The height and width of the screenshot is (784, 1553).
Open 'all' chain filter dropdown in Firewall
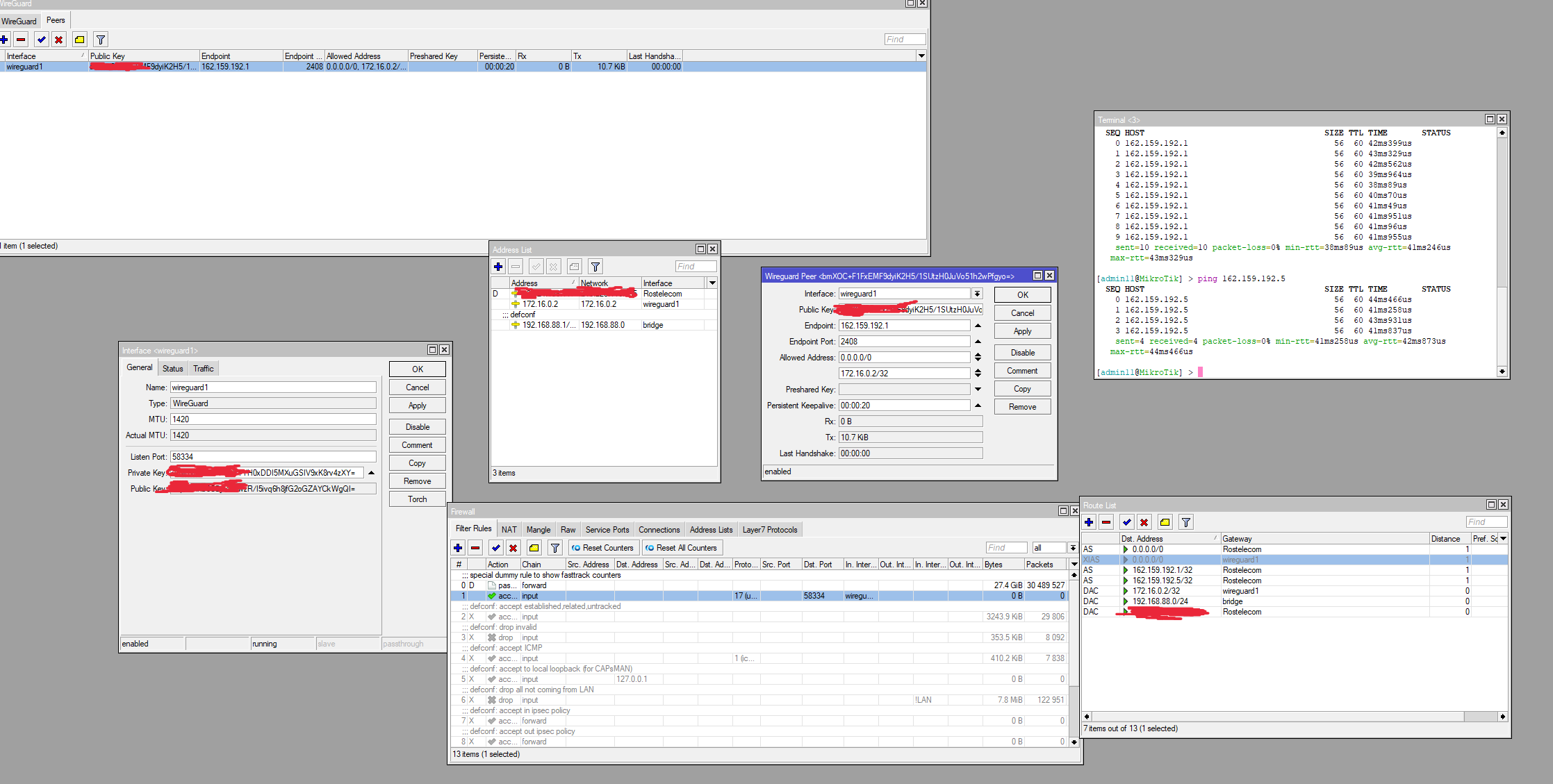[x=1073, y=548]
